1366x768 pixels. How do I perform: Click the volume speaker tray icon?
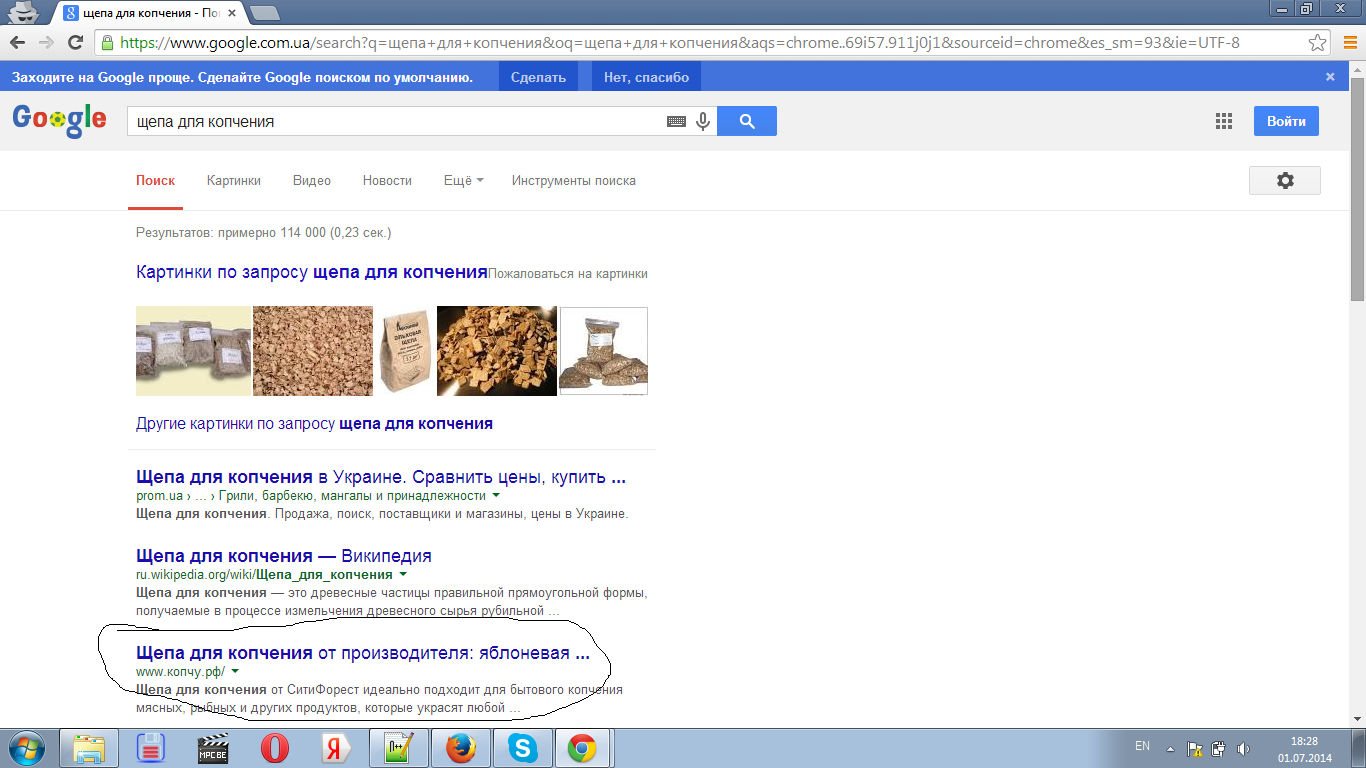pyautogui.click(x=1243, y=748)
